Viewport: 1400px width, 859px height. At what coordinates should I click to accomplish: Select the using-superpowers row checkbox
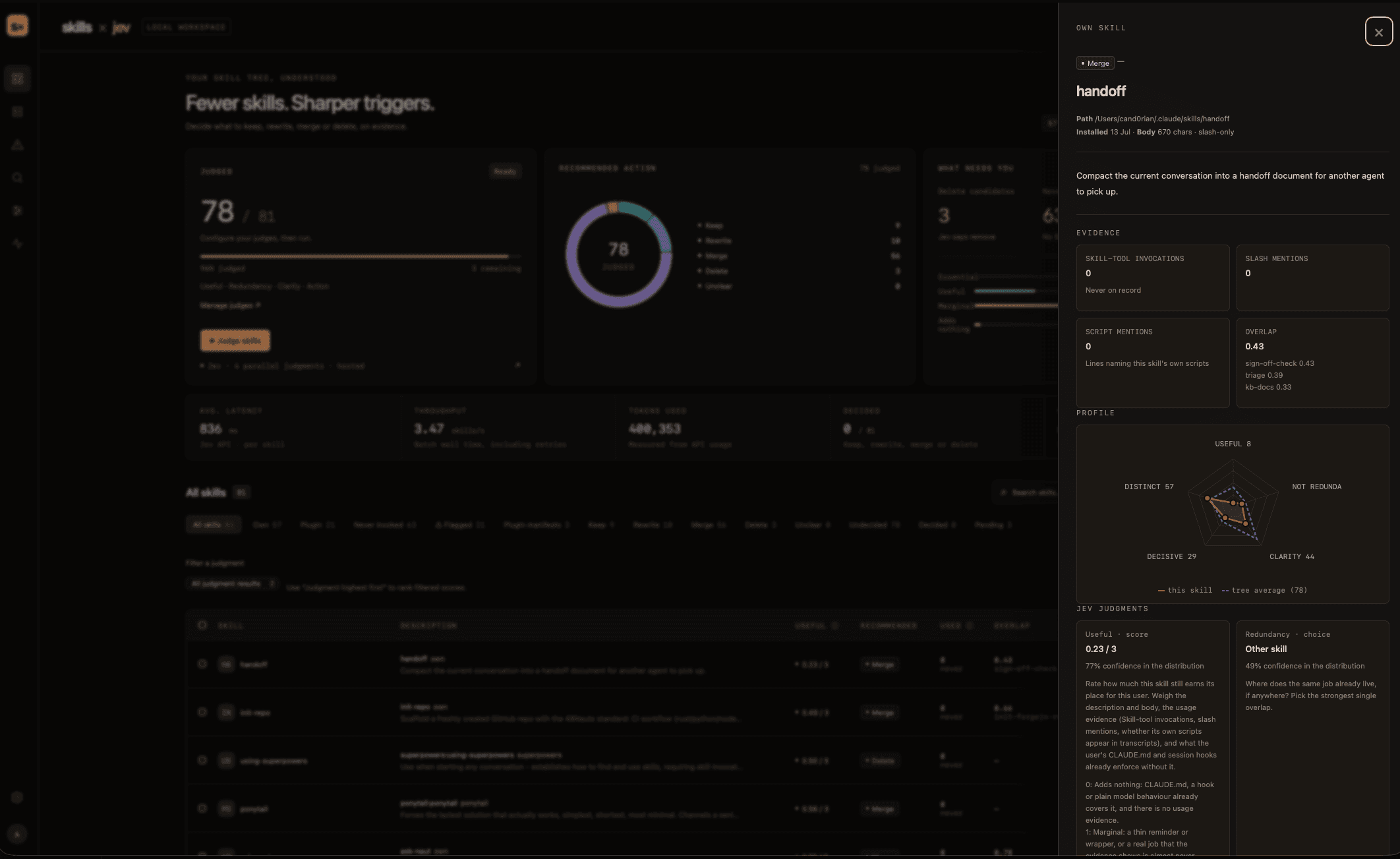(202, 760)
